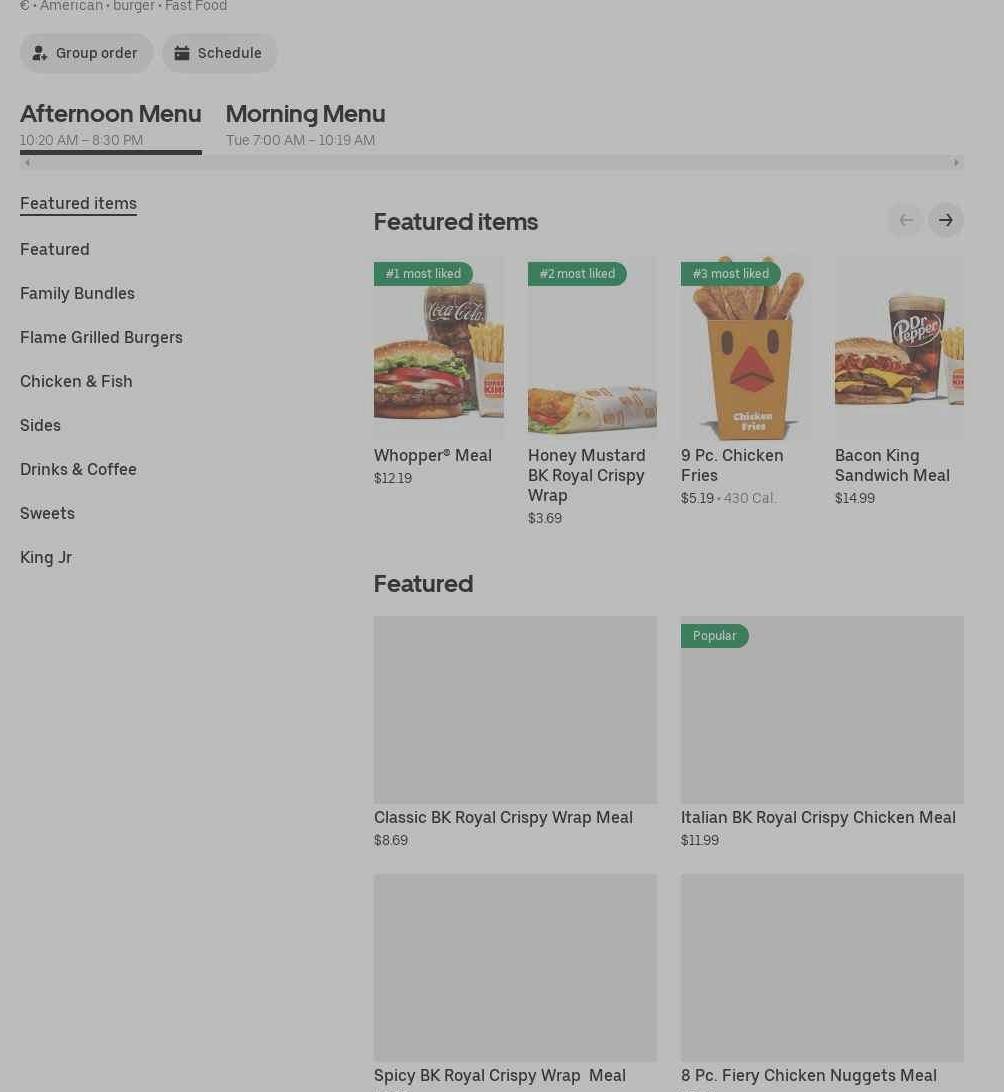Select Featured items in the sidebar

pyautogui.click(x=78, y=203)
